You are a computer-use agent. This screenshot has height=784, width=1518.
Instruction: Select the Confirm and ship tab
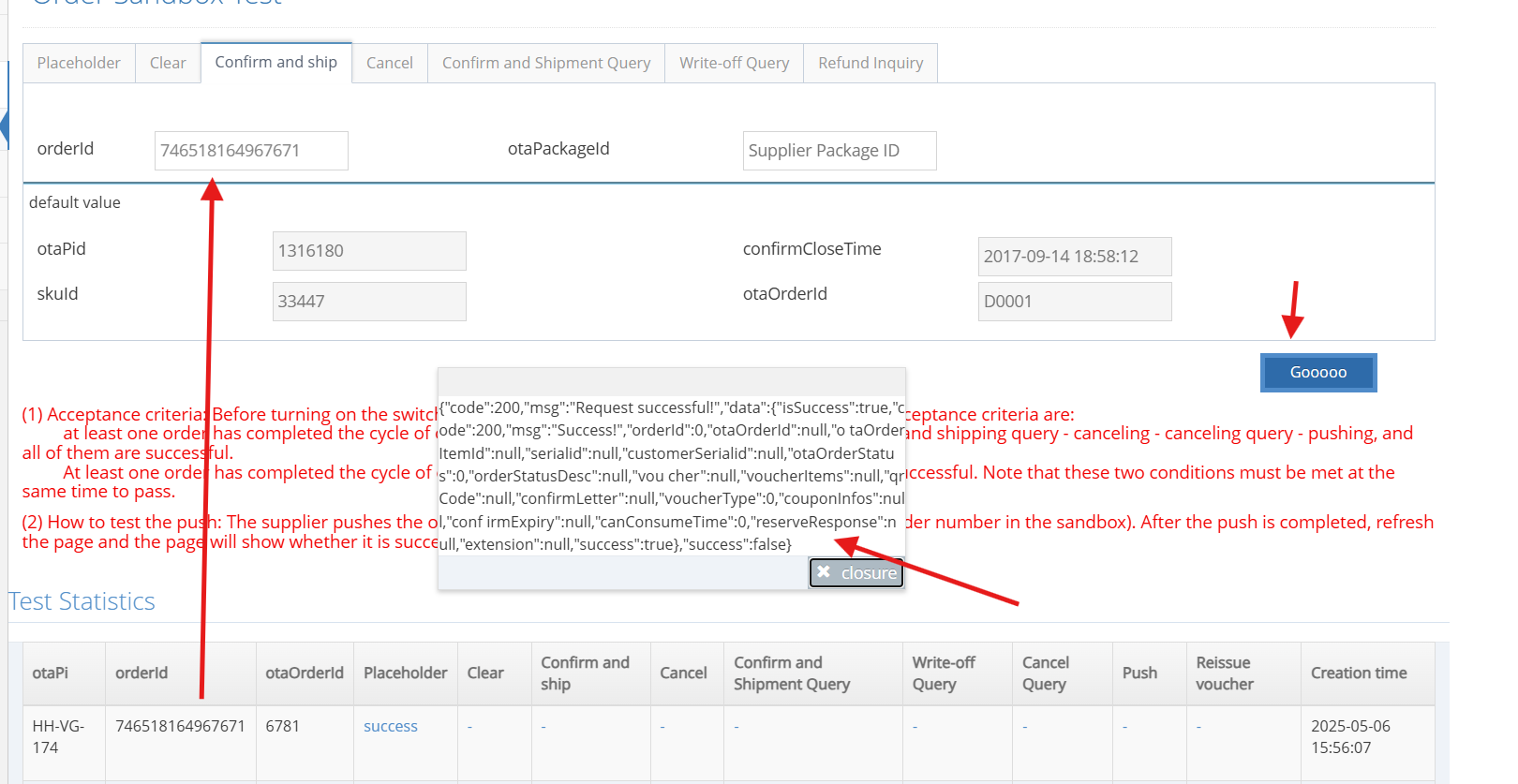click(275, 62)
